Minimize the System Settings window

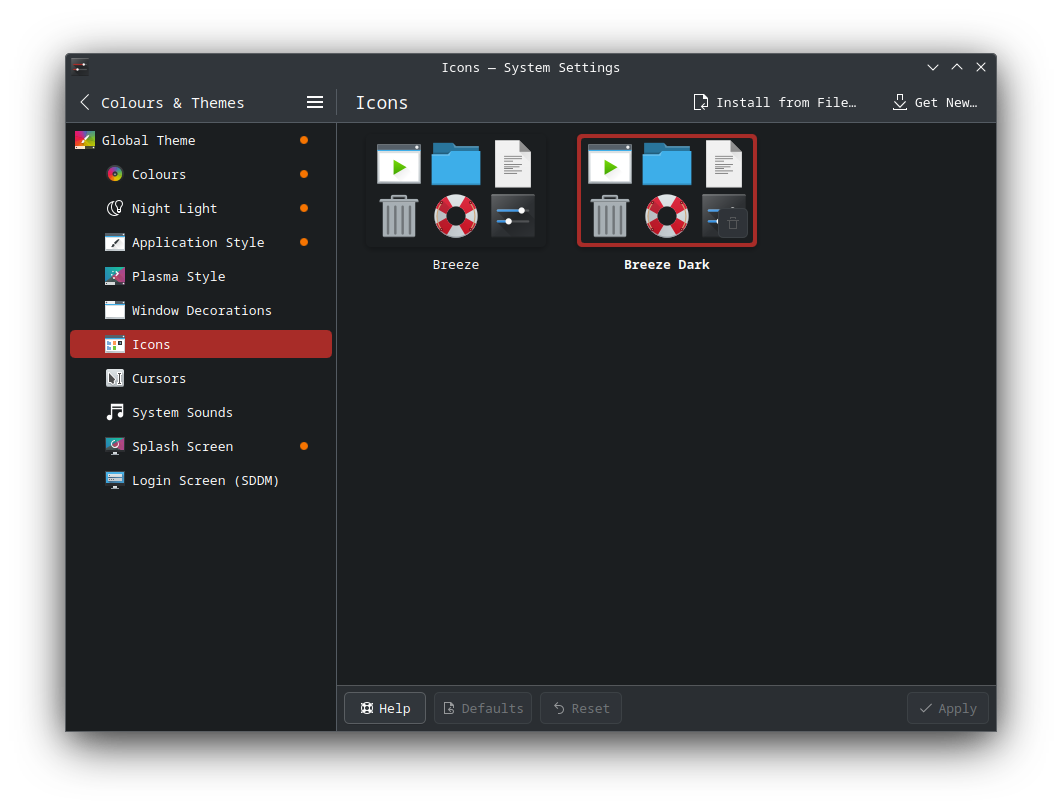coord(933,67)
